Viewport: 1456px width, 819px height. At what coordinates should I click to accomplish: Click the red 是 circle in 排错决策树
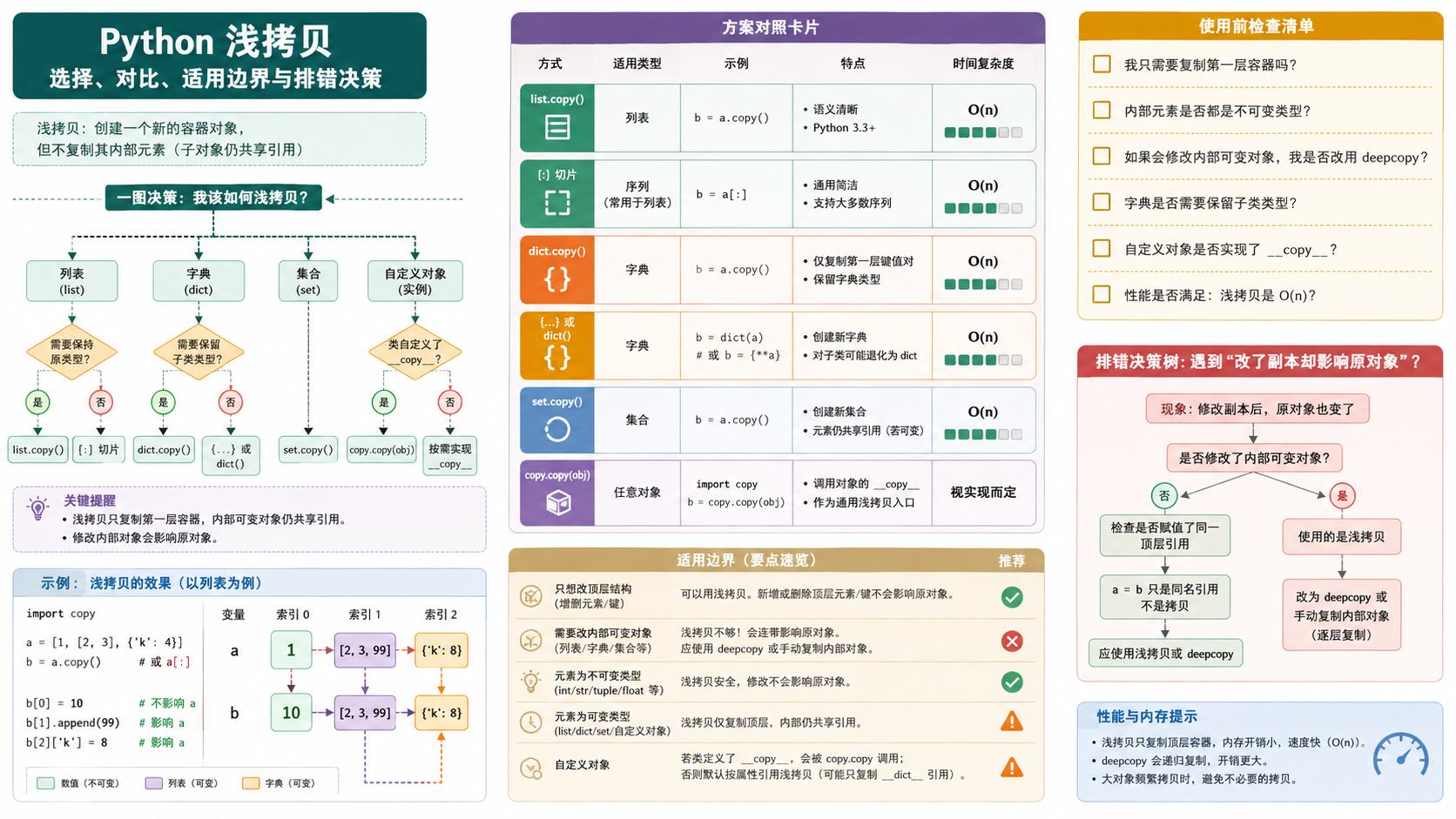pyautogui.click(x=1342, y=496)
